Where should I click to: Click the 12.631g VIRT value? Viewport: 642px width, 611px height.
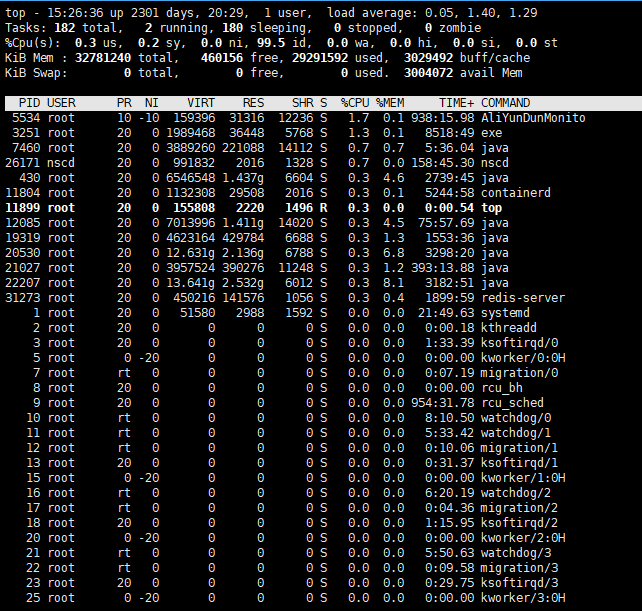click(x=190, y=253)
